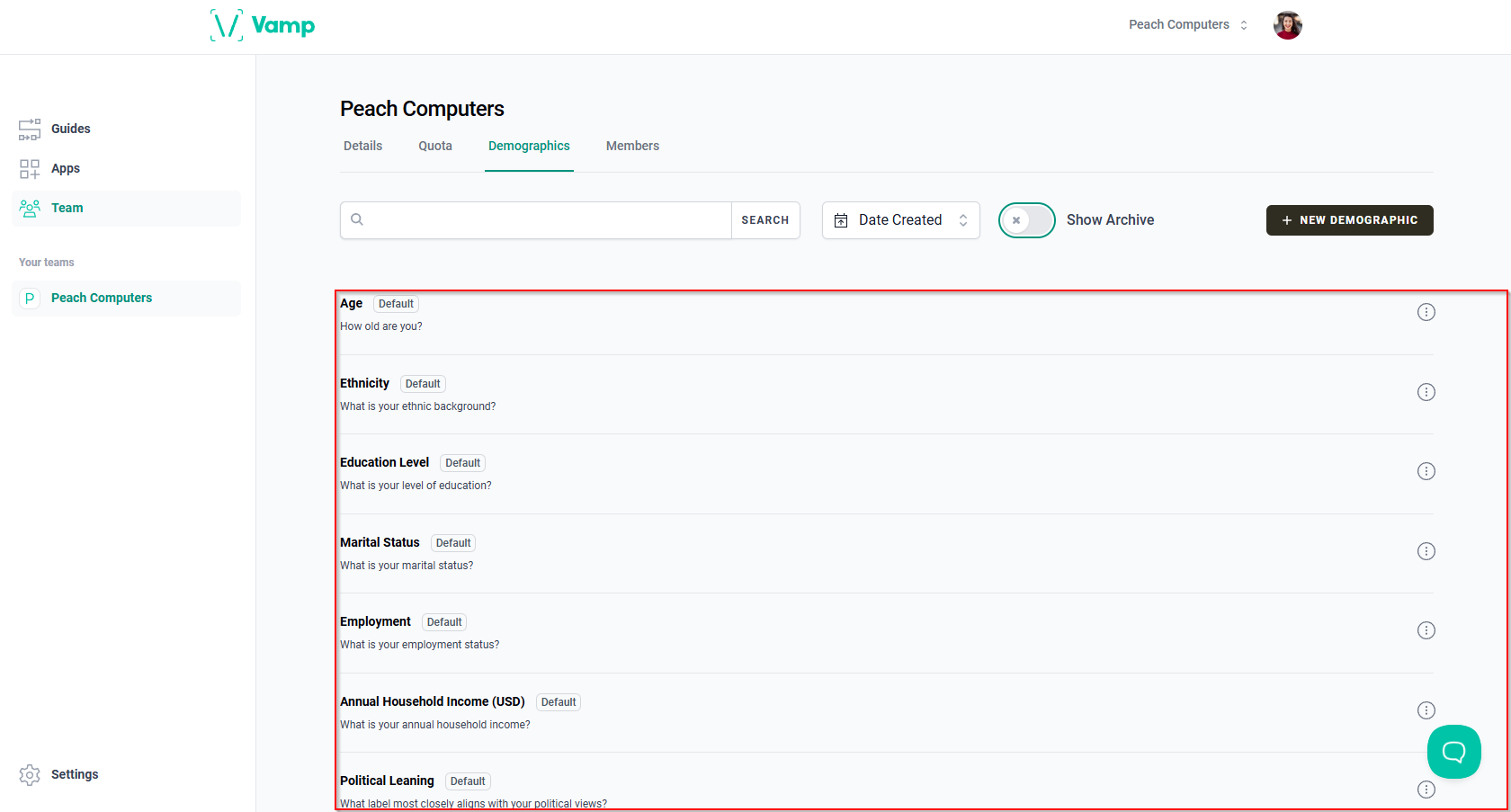Screen dimensions: 1511x812
Task: Open the profile avatar menu
Action: coord(1287,25)
